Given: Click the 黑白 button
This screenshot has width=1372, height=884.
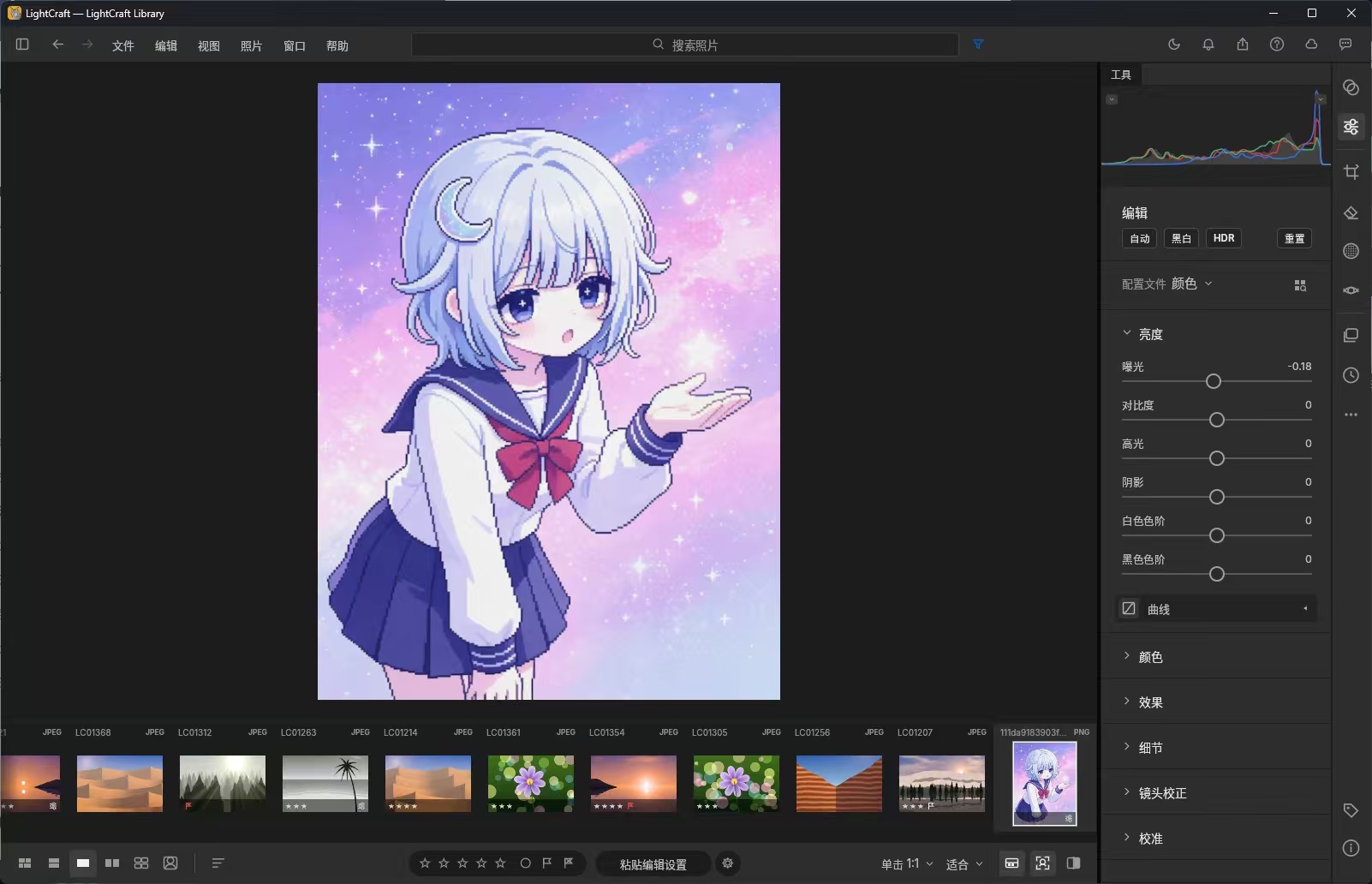Looking at the screenshot, I should tap(1182, 238).
